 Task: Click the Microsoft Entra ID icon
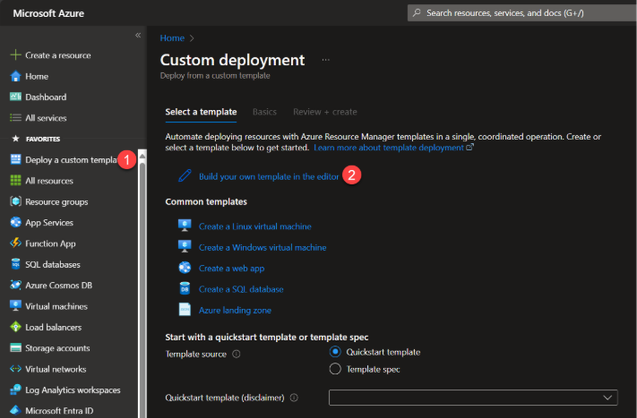(15, 410)
